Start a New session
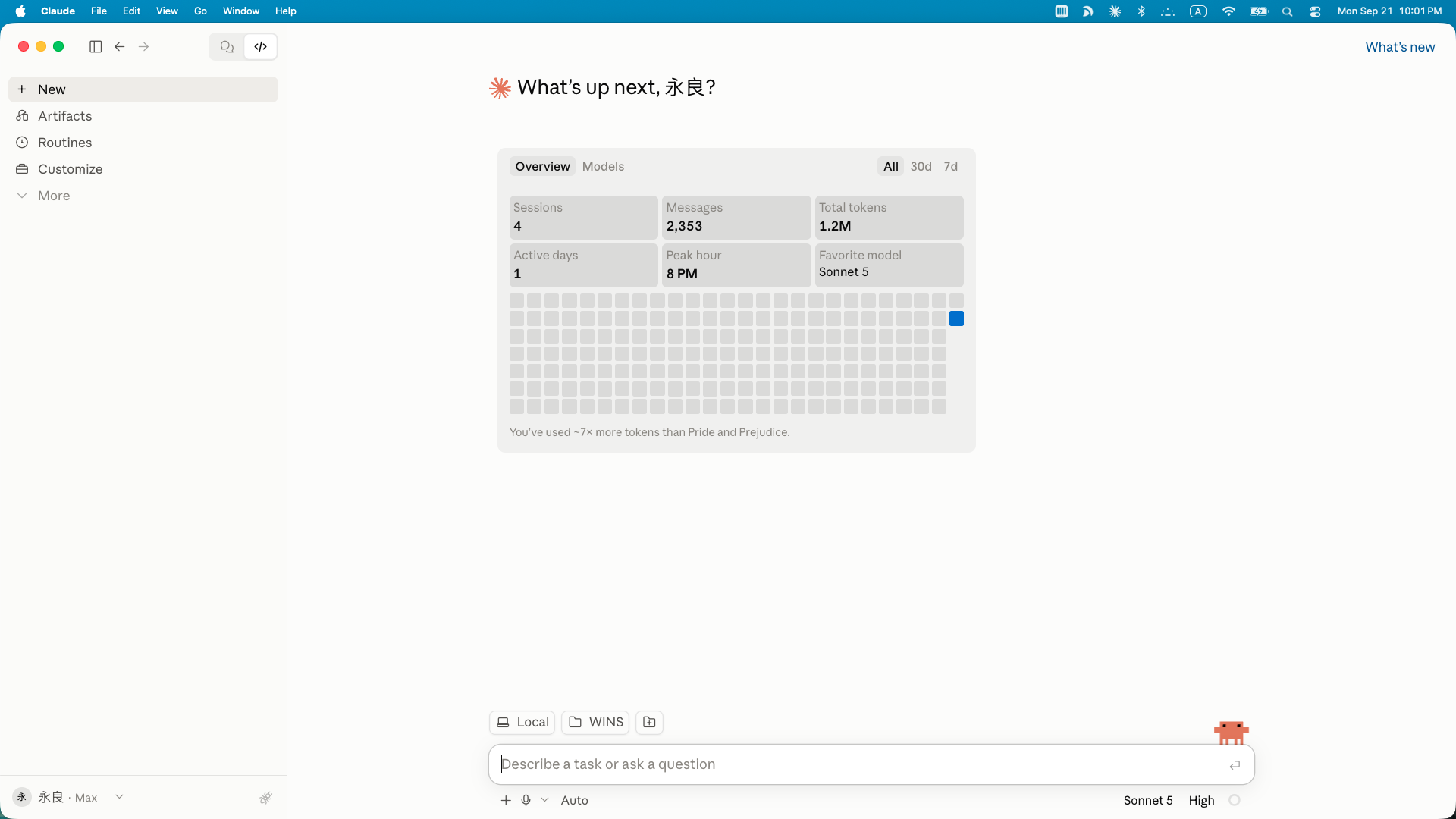Screen dimensions: 1456x819 (x=143, y=89)
